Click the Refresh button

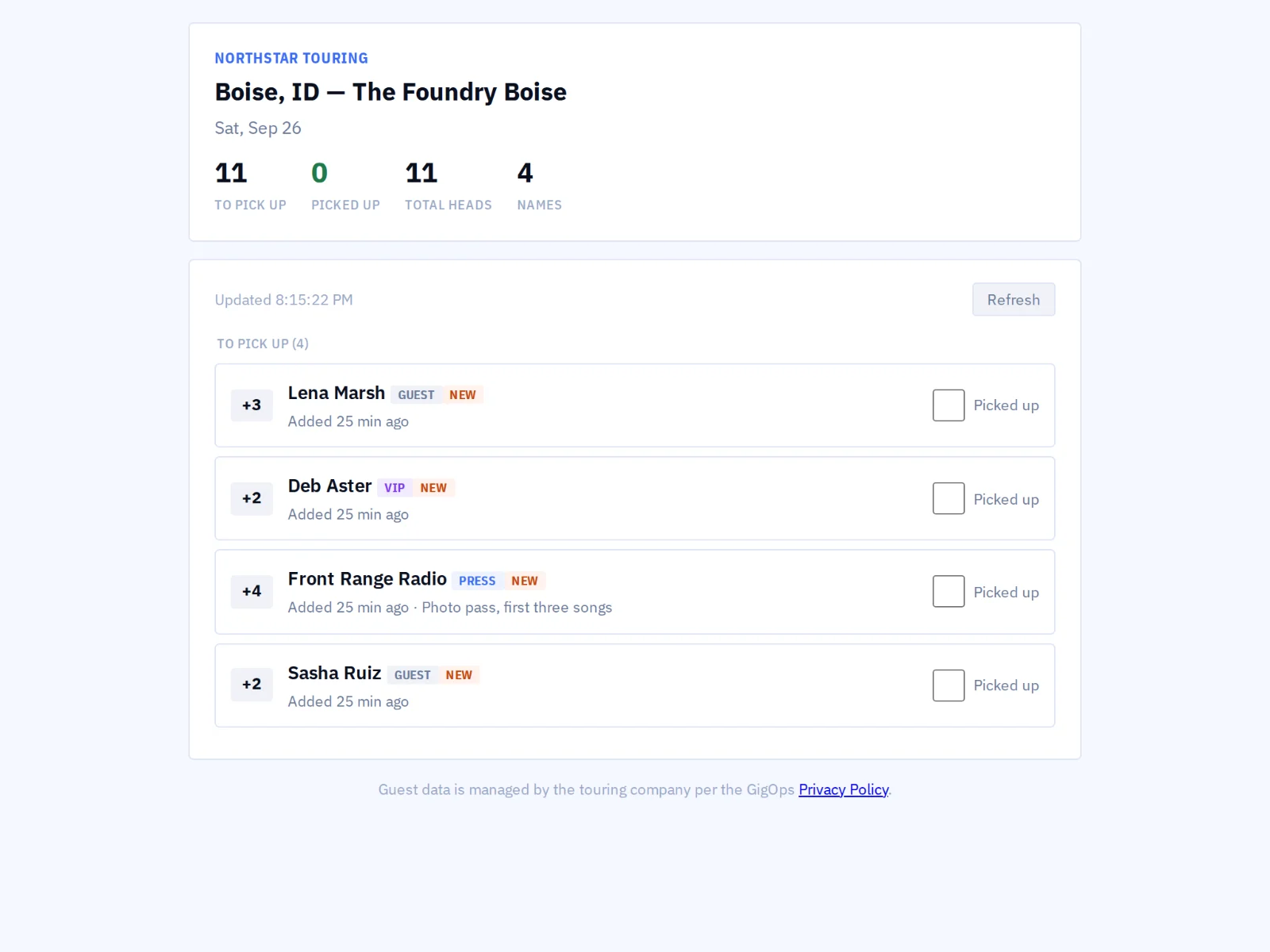pos(1014,300)
